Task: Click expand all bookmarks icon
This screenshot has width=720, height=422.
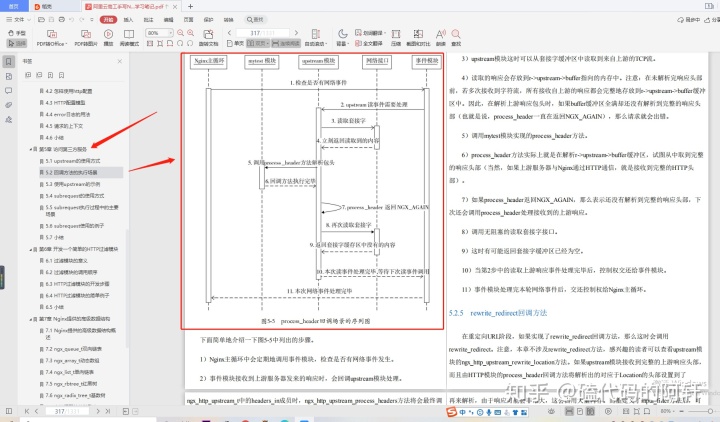Action: [28, 75]
